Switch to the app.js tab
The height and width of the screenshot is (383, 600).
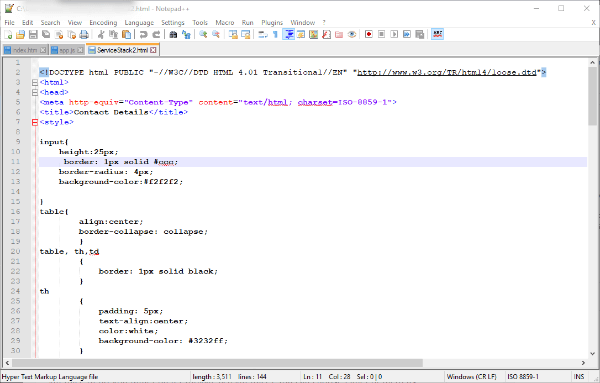pos(67,50)
